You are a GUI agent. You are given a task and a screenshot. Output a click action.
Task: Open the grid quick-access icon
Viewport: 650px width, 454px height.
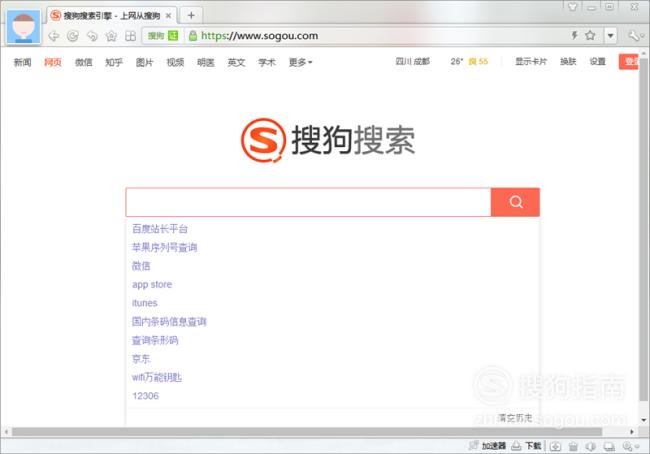tap(130, 36)
